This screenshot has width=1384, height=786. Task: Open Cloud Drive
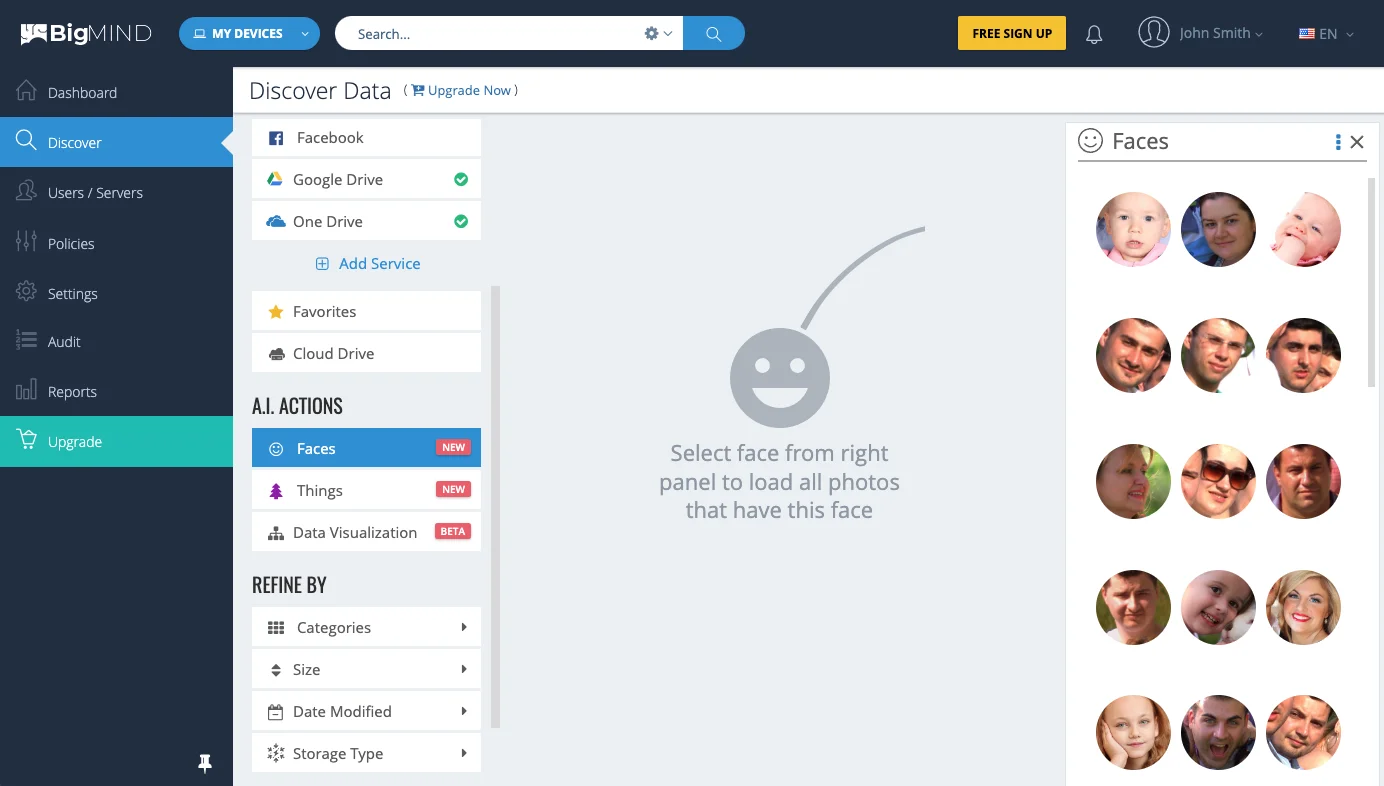click(366, 354)
